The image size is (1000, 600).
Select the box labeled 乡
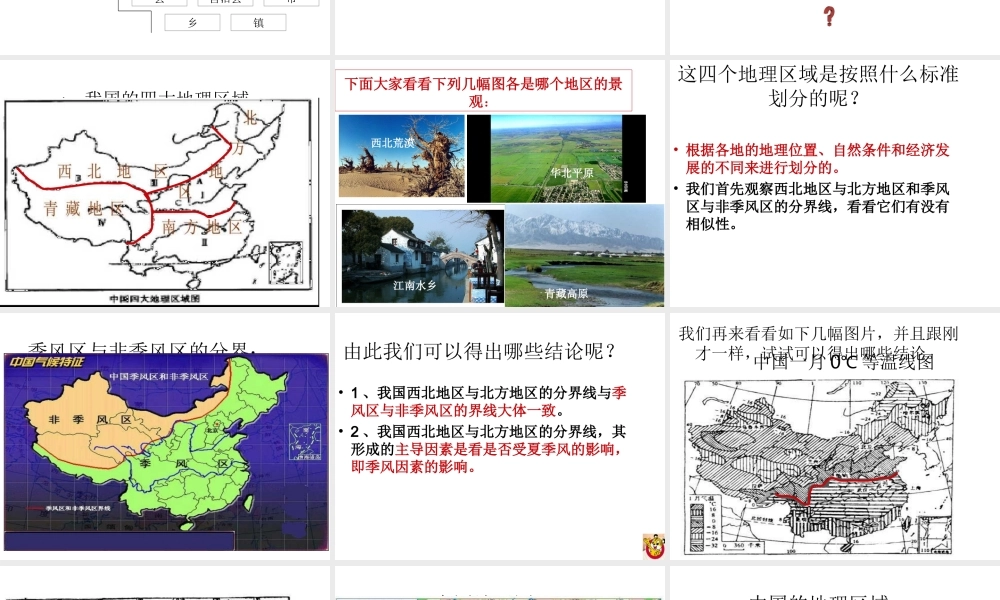[x=192, y=23]
